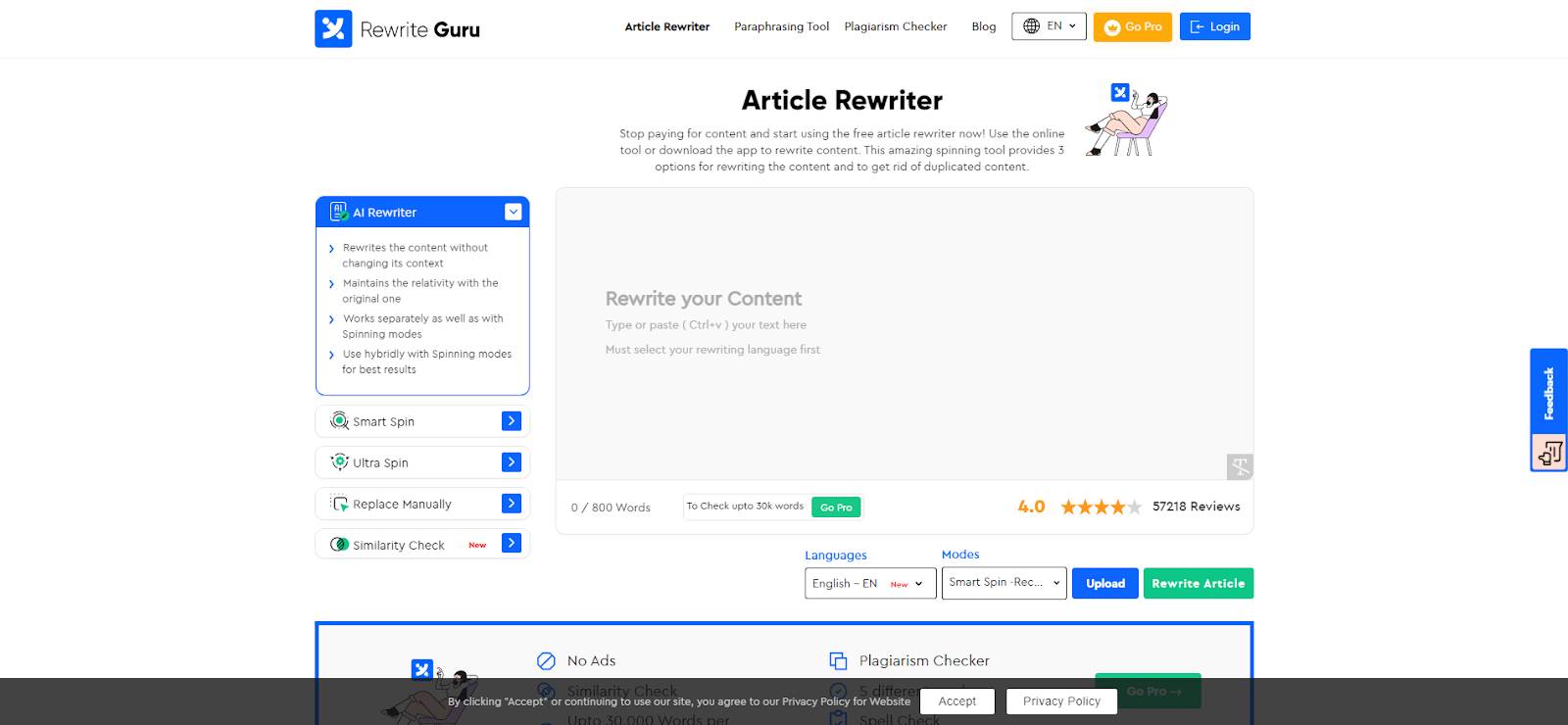The image size is (1568, 725).
Task: Click the AI Rewriter panel icon
Action: pos(339,212)
